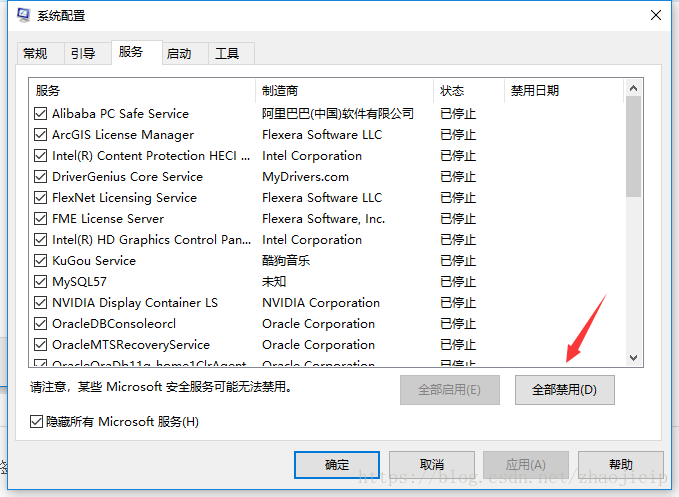Sort by the 禁用日期 column header
This screenshot has height=497, width=679.
[x=564, y=90]
